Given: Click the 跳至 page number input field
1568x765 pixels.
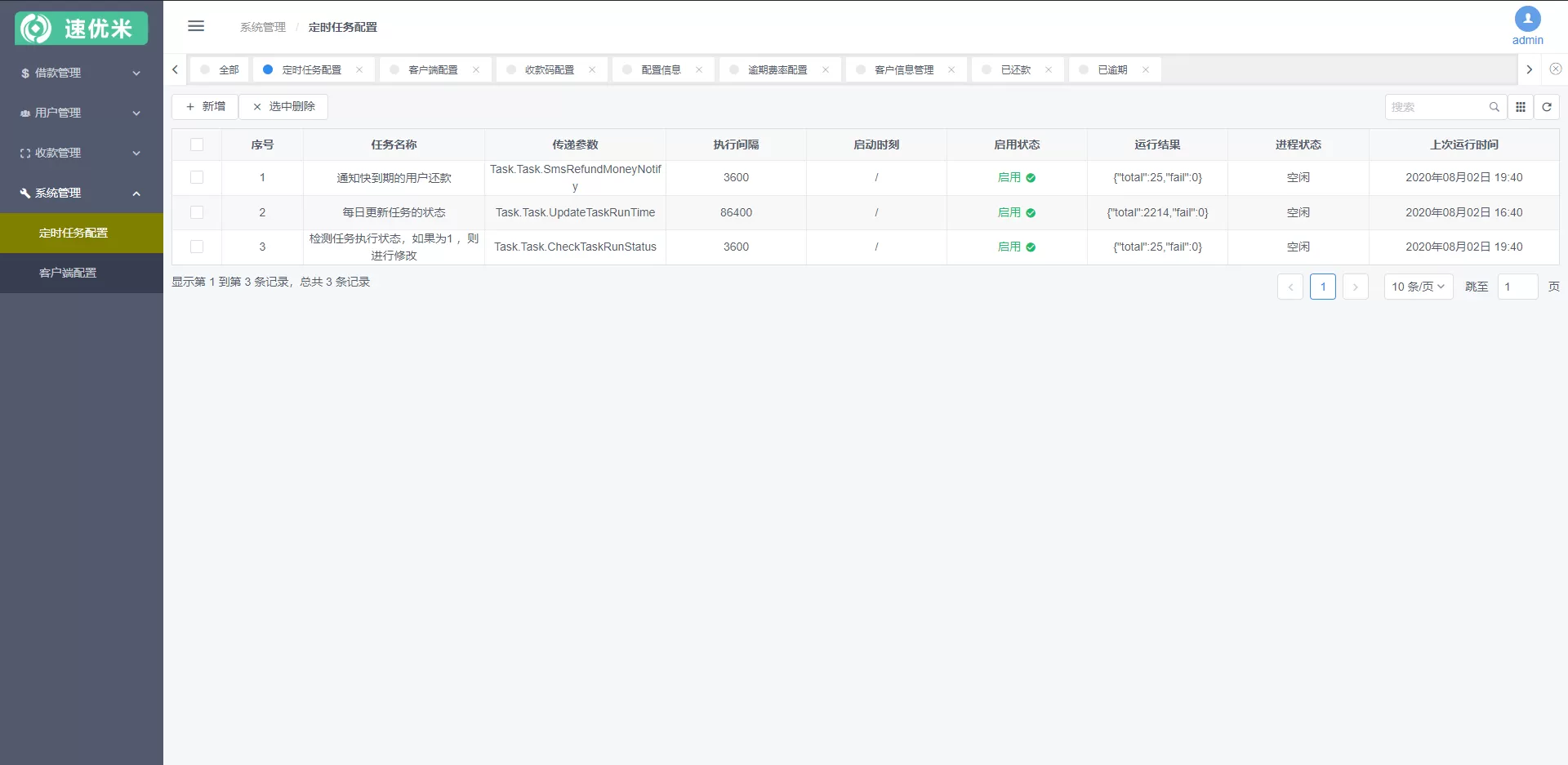Looking at the screenshot, I should click(x=1517, y=287).
